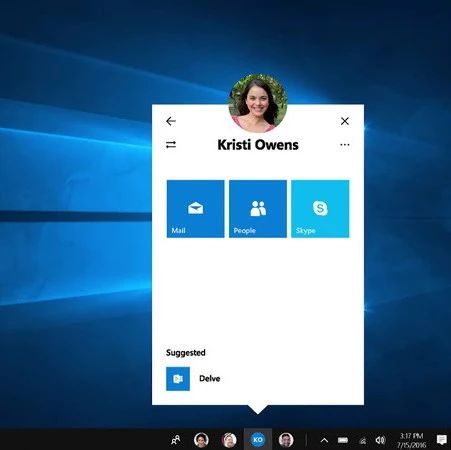Select the second pinned contact on taskbar

(x=229, y=440)
